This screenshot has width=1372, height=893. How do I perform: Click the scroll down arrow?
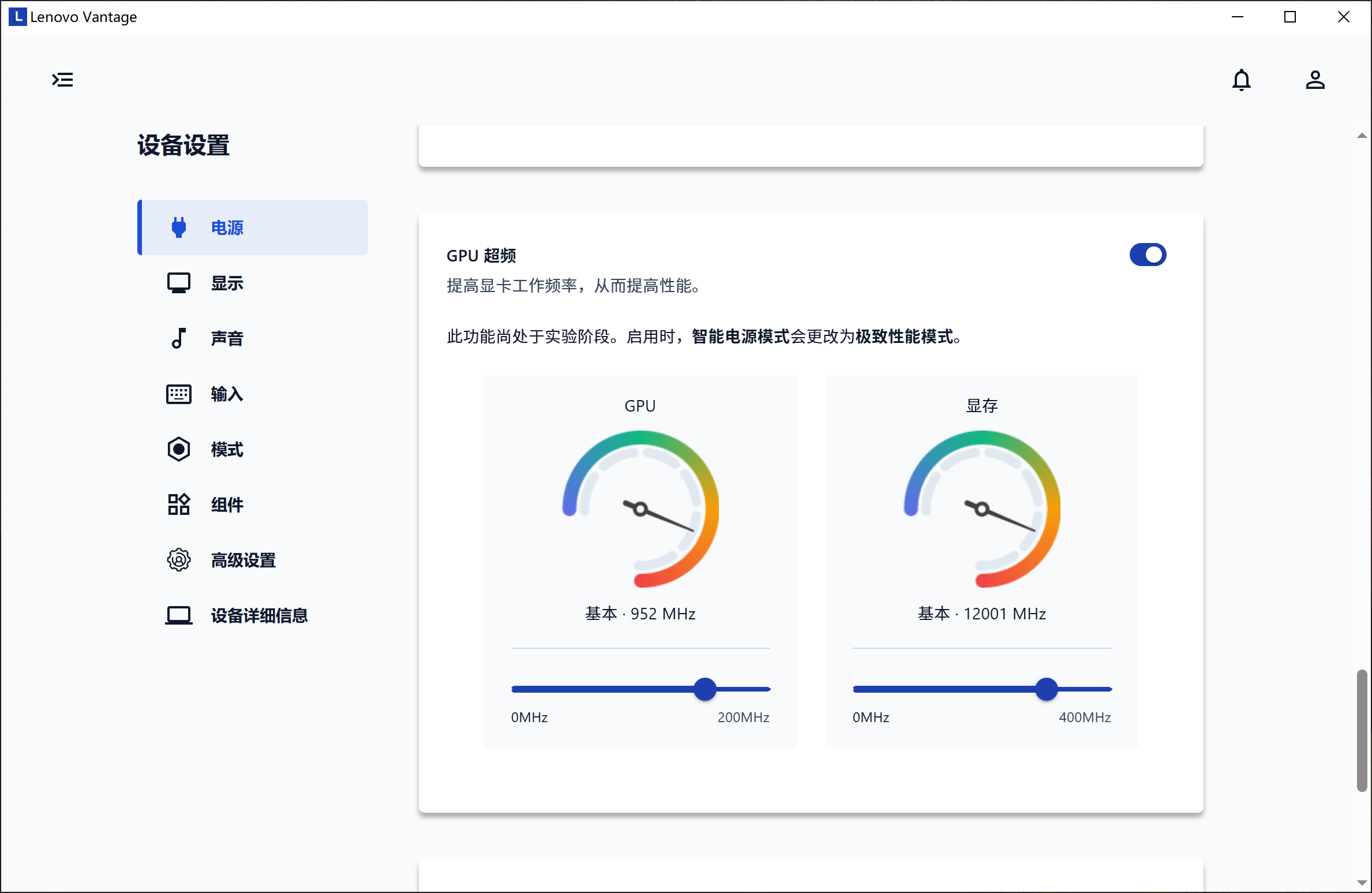click(x=1362, y=883)
